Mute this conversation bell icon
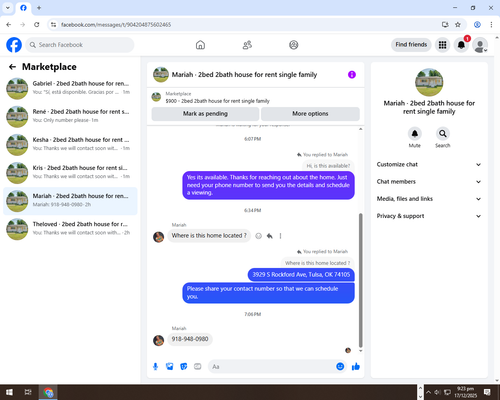Viewport: 500px width, 400px height. tap(415, 134)
